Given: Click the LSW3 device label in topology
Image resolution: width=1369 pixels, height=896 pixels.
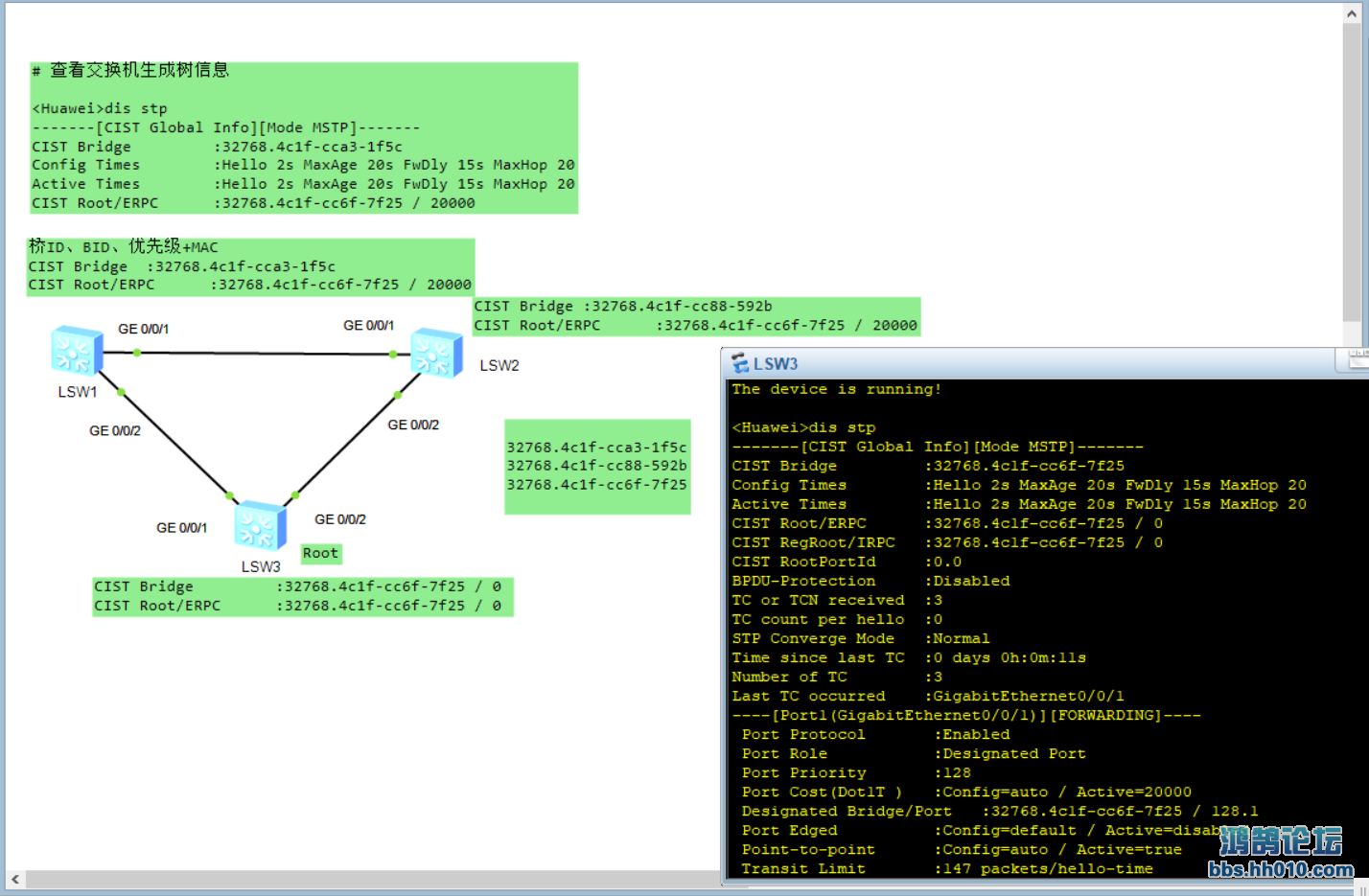Looking at the screenshot, I should (x=261, y=566).
